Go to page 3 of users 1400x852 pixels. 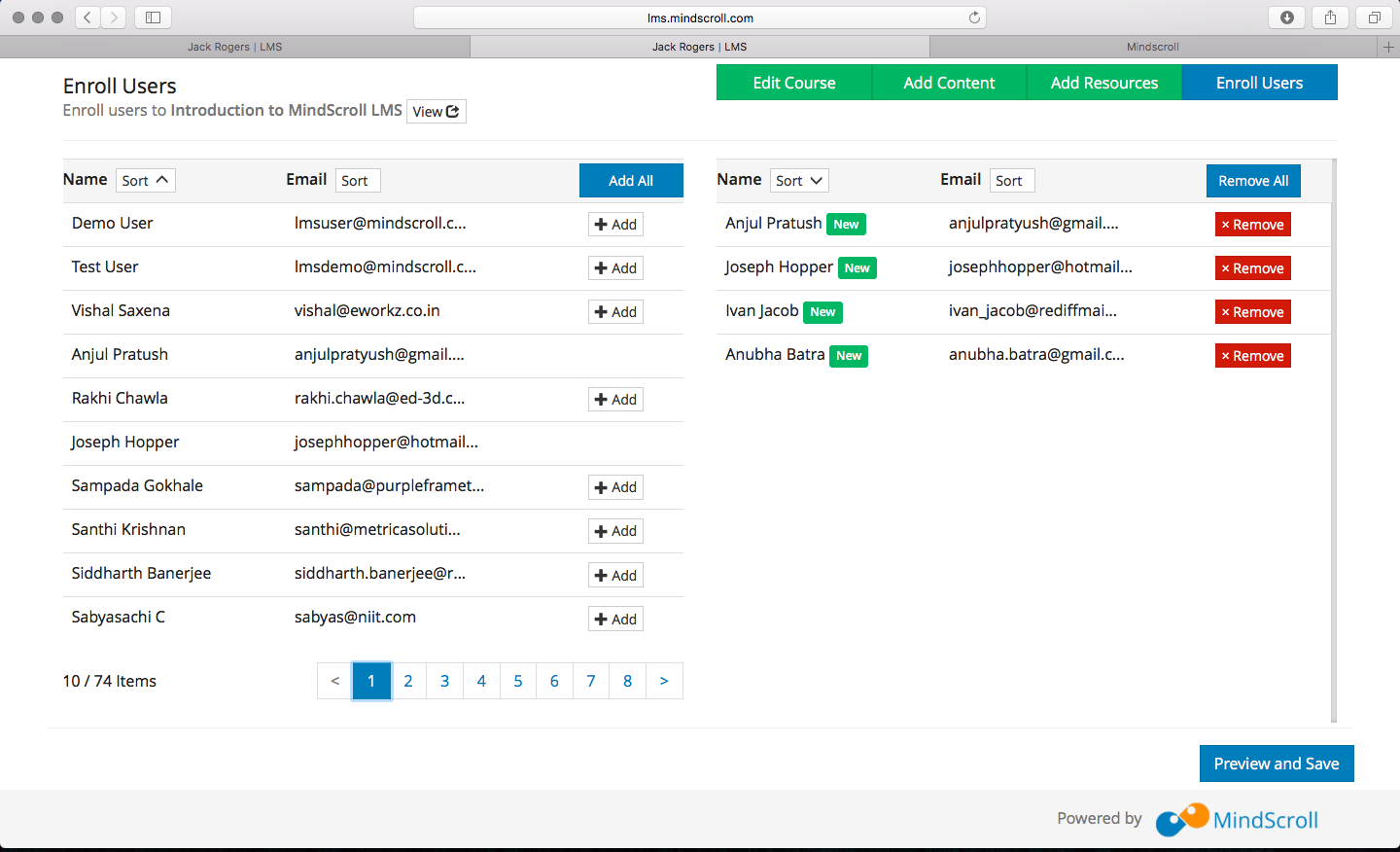tap(444, 681)
